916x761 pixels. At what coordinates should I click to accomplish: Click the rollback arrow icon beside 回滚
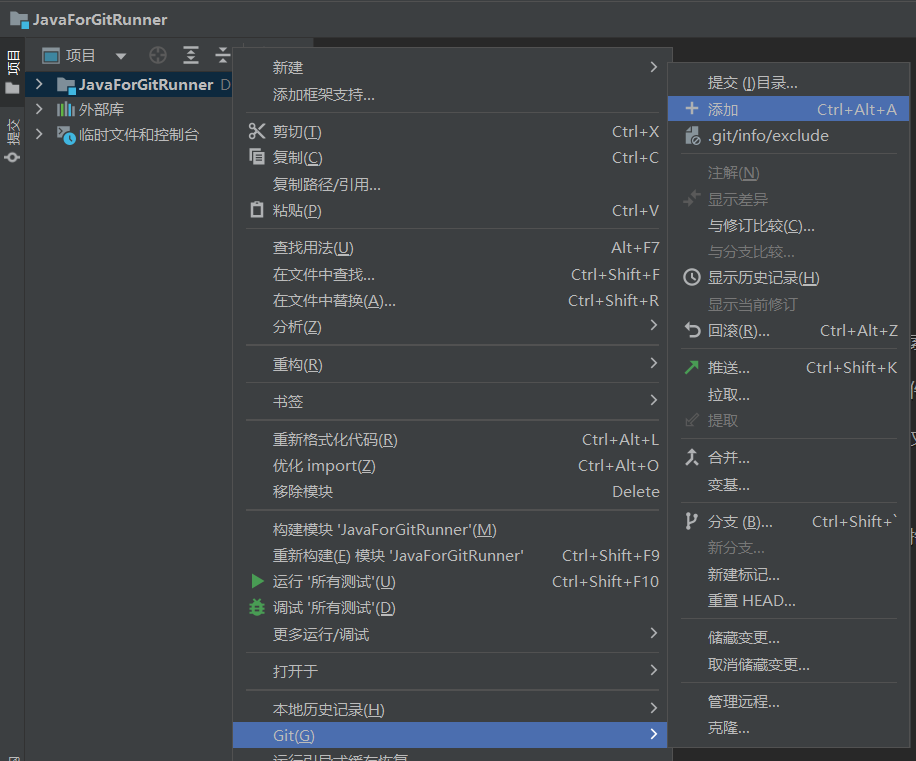692,331
